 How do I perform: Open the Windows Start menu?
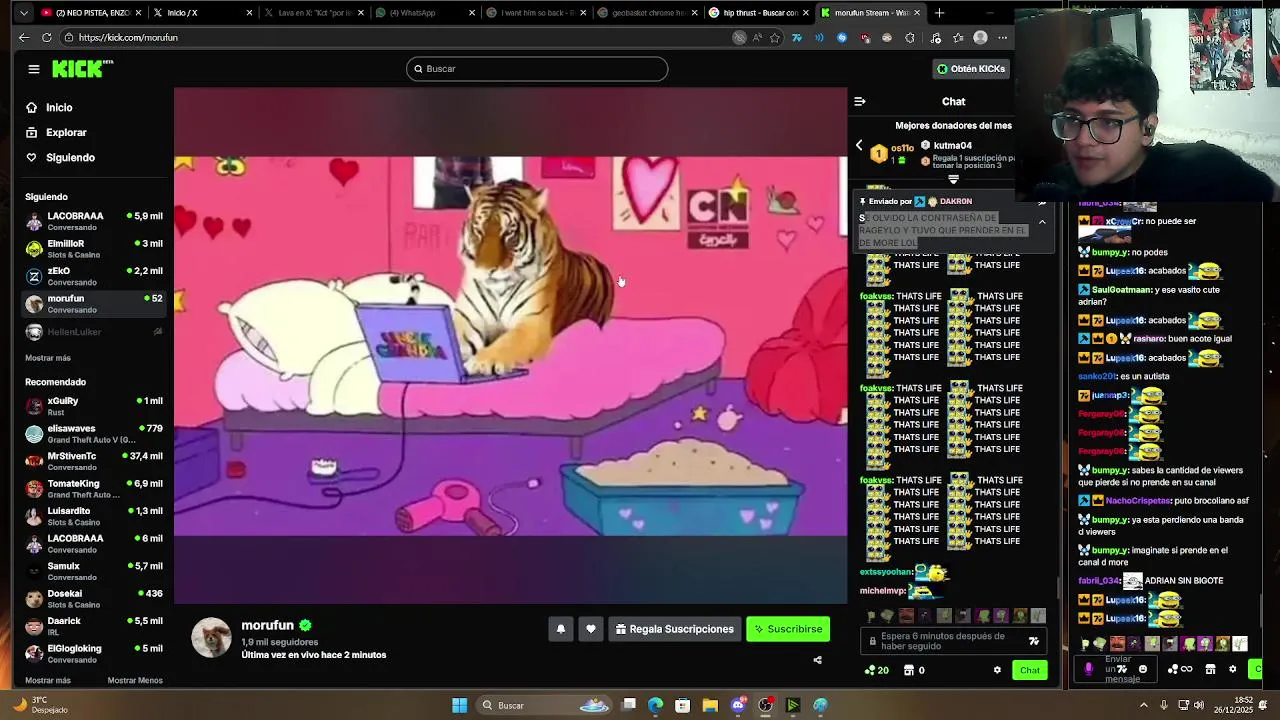[459, 705]
